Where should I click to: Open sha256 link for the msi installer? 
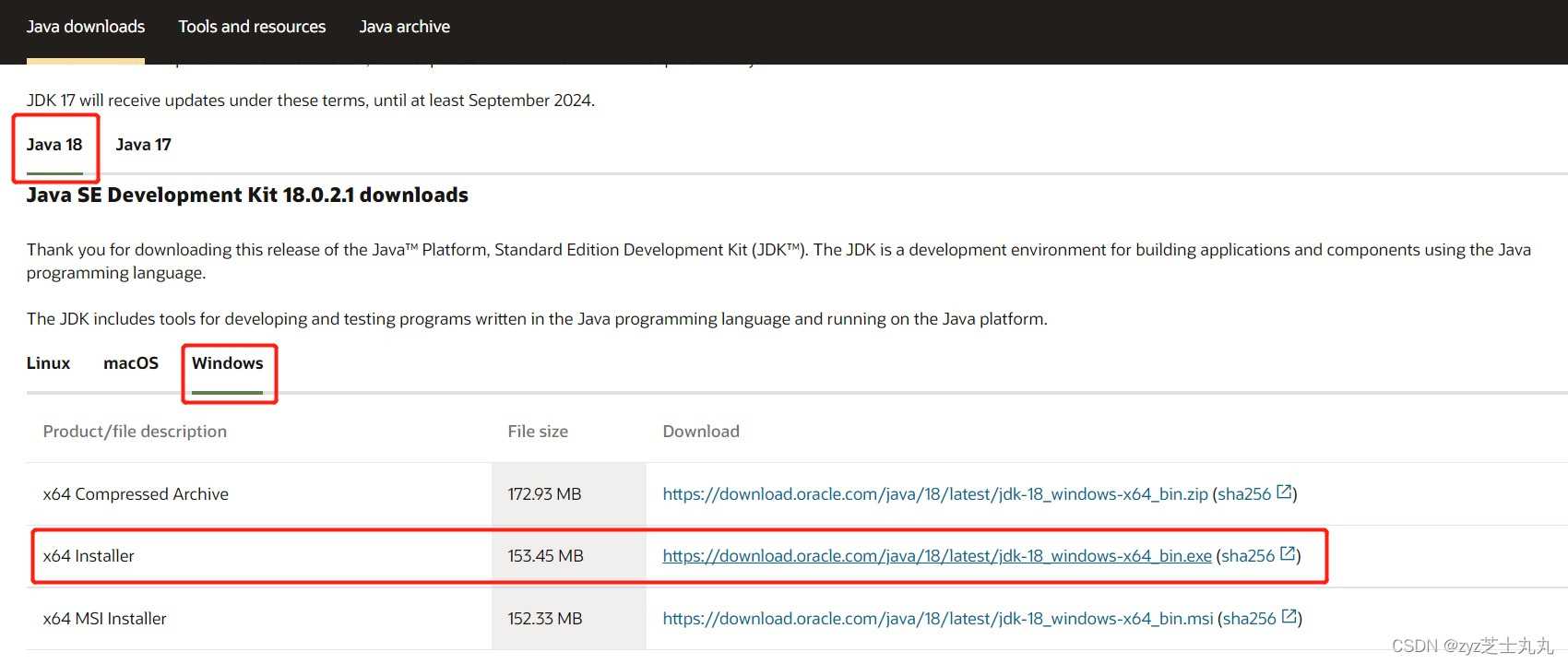tap(1250, 619)
